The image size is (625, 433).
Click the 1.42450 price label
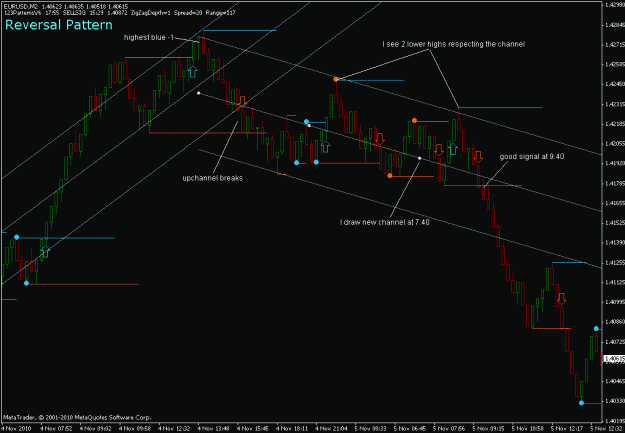tap(615, 84)
